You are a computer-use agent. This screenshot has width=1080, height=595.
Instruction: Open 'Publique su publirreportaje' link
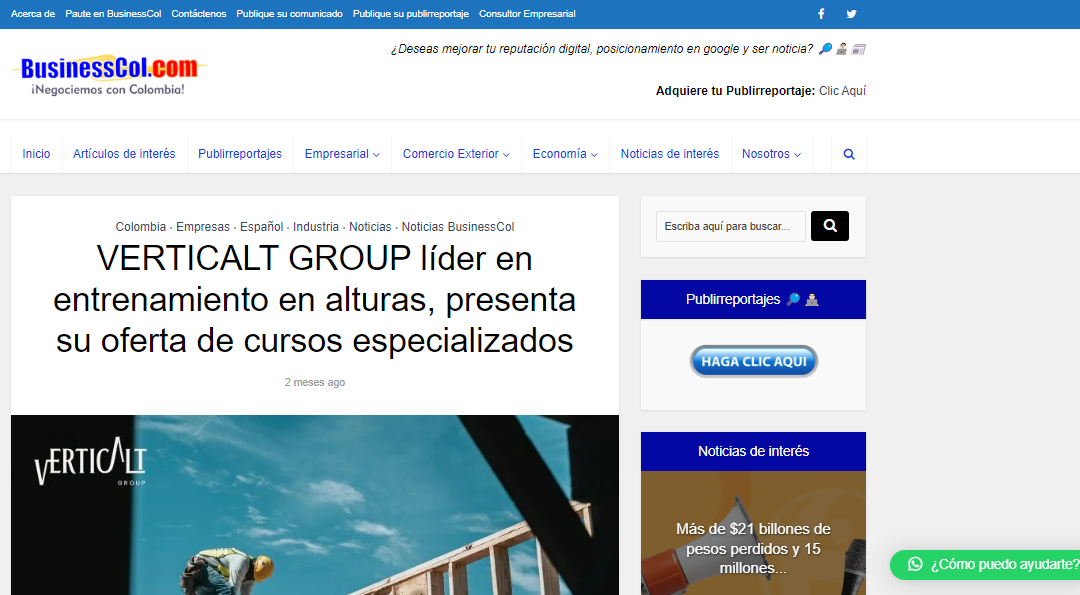tap(411, 14)
